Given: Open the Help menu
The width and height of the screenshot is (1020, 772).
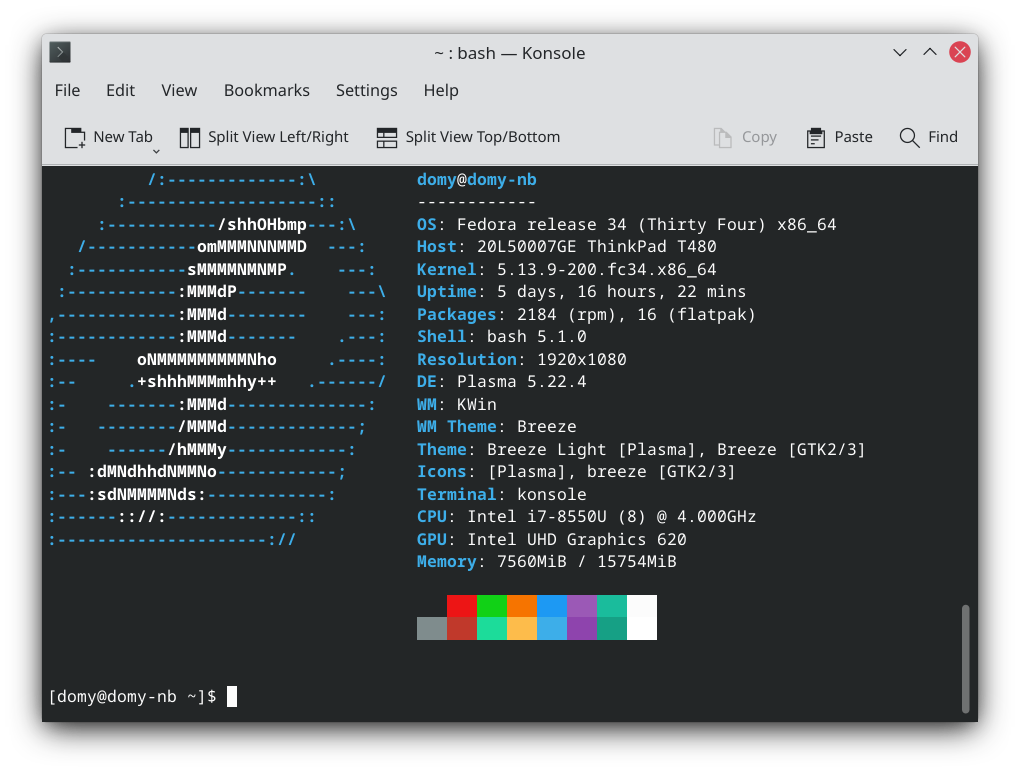Looking at the screenshot, I should pos(441,90).
